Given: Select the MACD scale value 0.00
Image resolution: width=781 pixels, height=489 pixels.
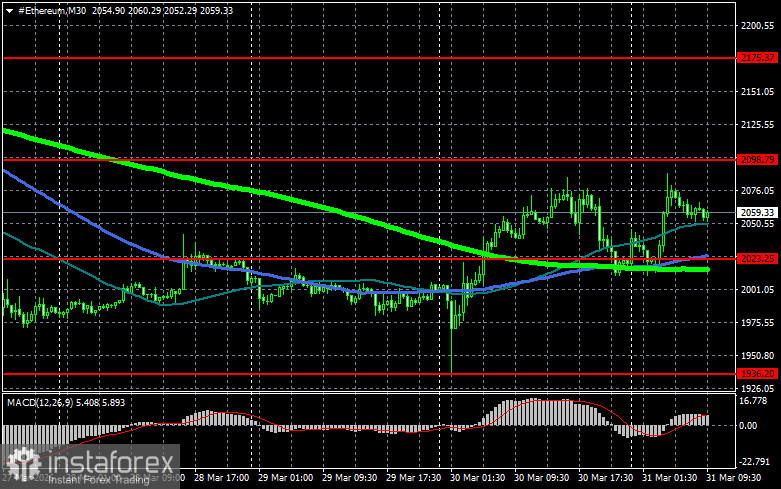Looking at the screenshot, I should click(748, 426).
